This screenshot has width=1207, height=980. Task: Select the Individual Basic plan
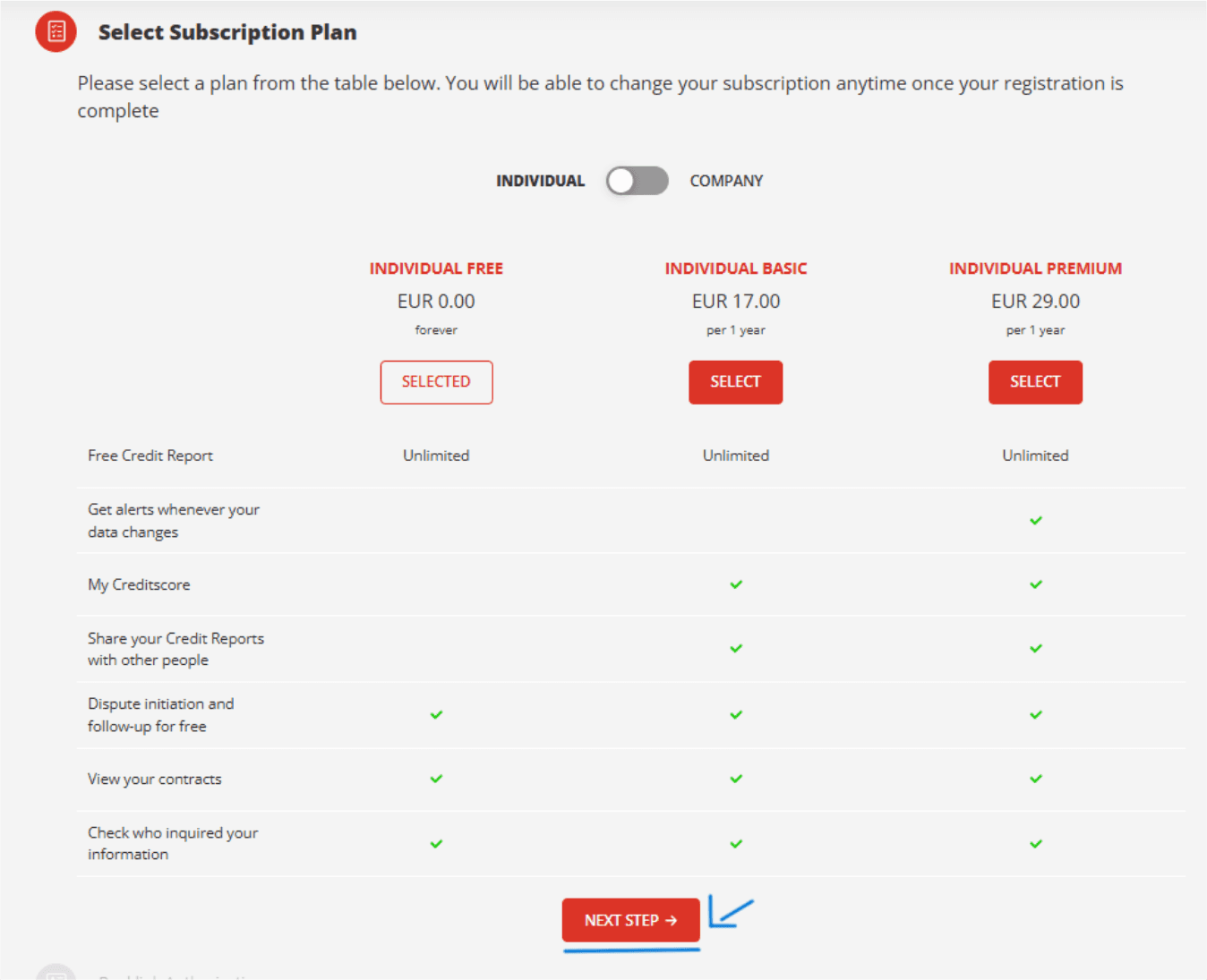coord(735,382)
